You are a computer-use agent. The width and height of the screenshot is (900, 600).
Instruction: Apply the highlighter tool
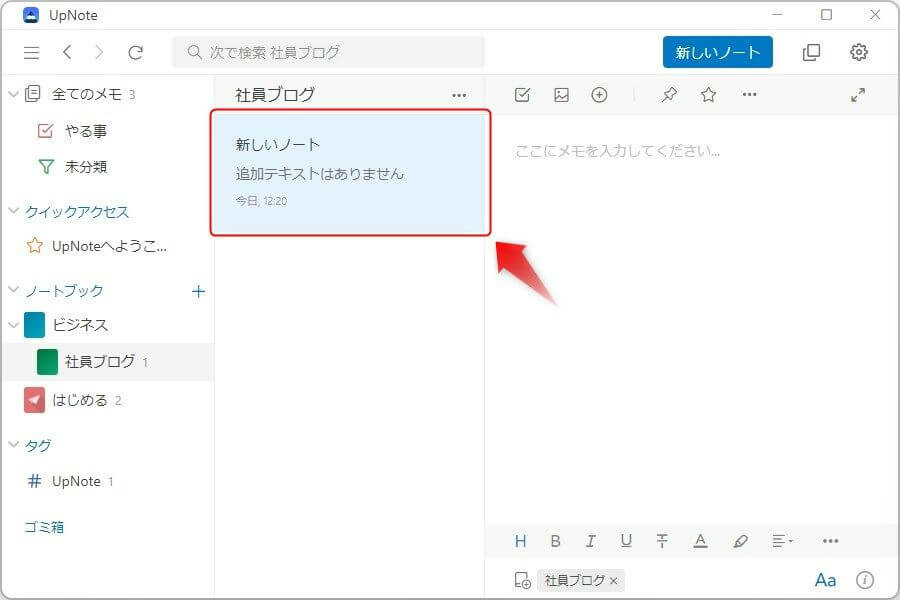point(740,541)
